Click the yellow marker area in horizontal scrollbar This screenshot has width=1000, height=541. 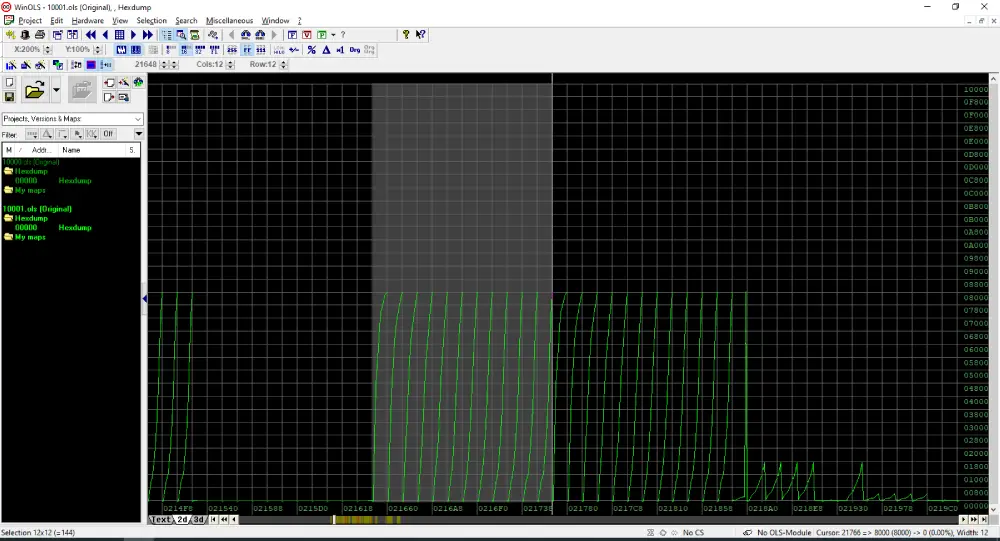pos(367,520)
